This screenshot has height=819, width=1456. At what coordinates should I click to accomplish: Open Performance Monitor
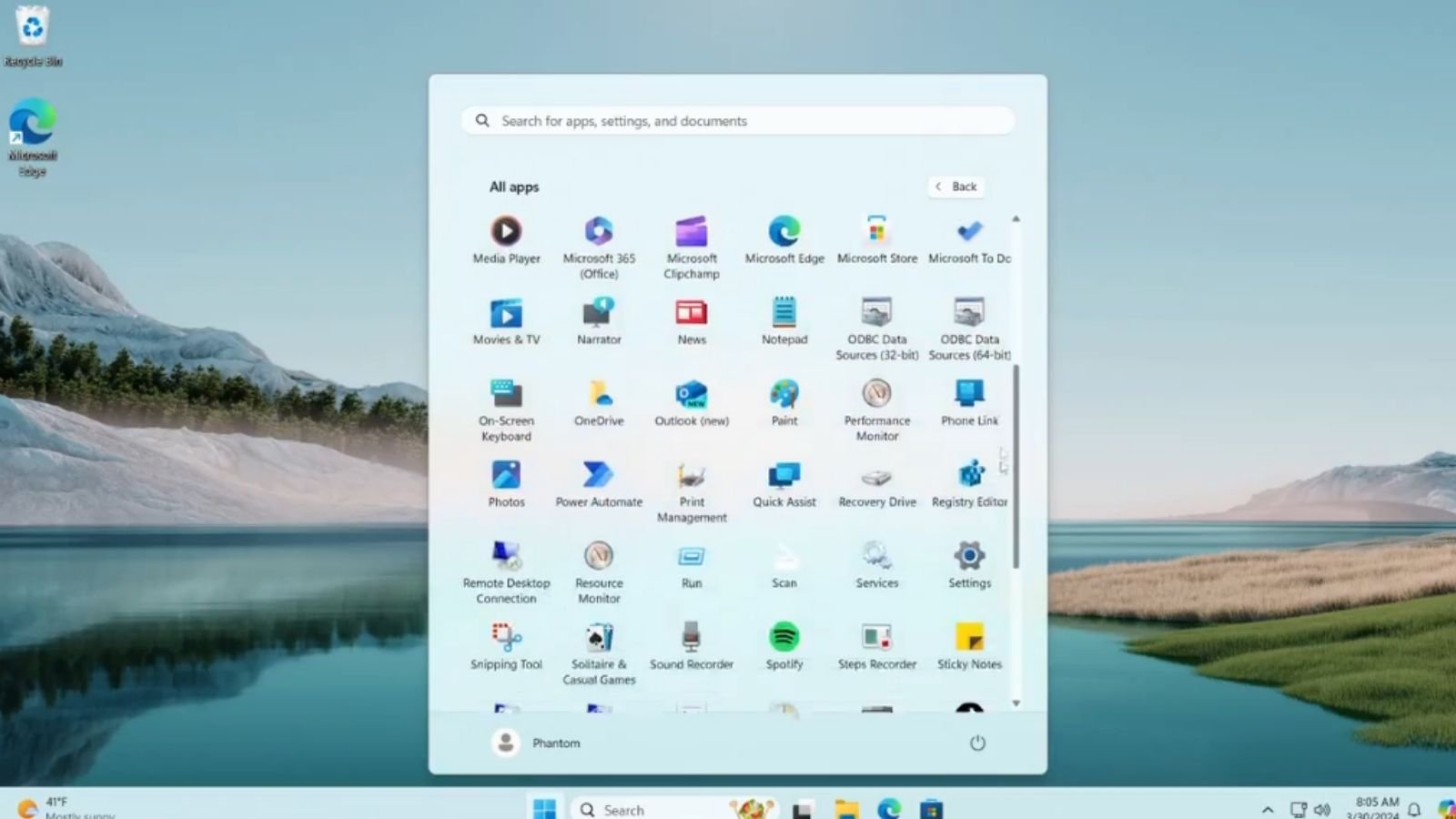pos(877,409)
